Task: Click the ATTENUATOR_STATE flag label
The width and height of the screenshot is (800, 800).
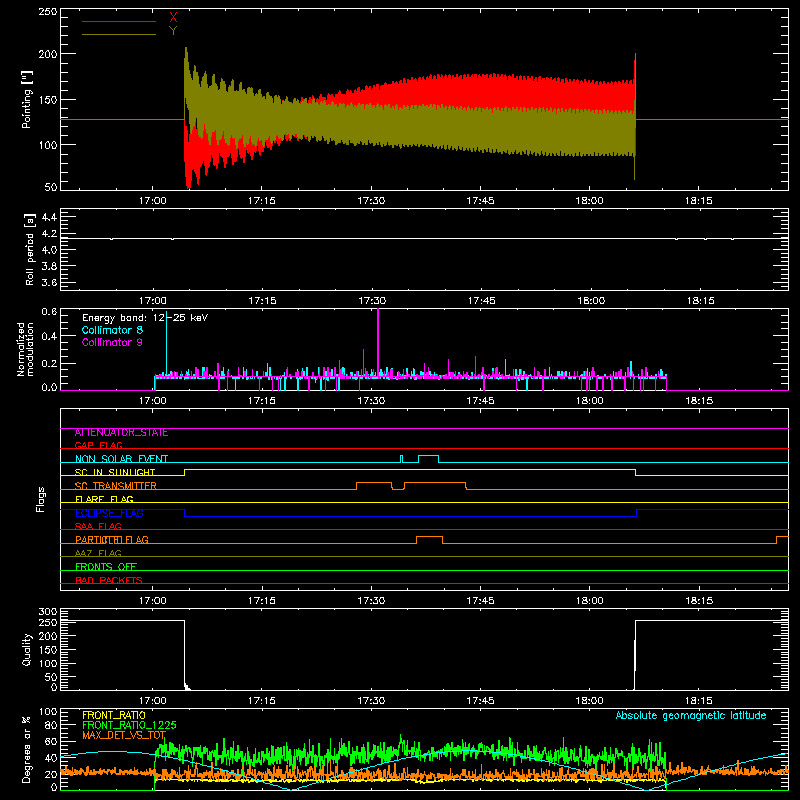Action: coord(121,433)
